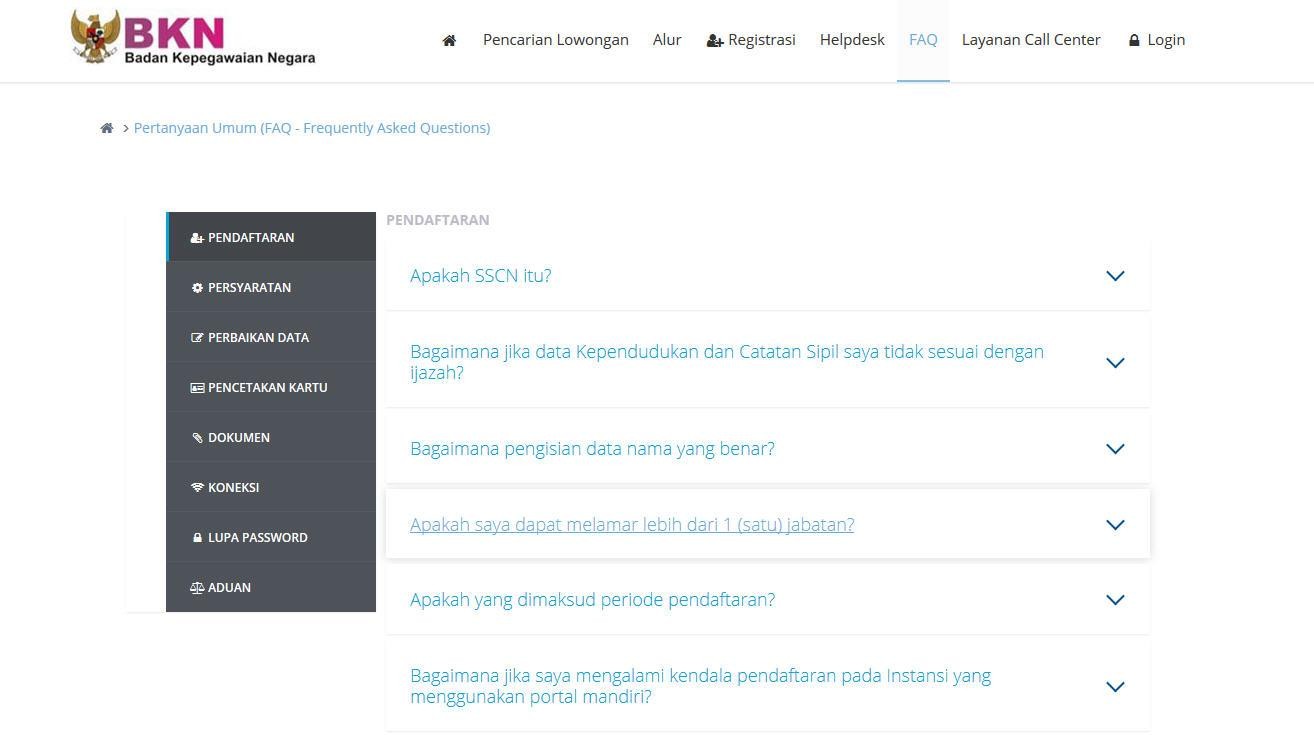Select the PERBAIKAN DATA sidebar tab

(271, 337)
